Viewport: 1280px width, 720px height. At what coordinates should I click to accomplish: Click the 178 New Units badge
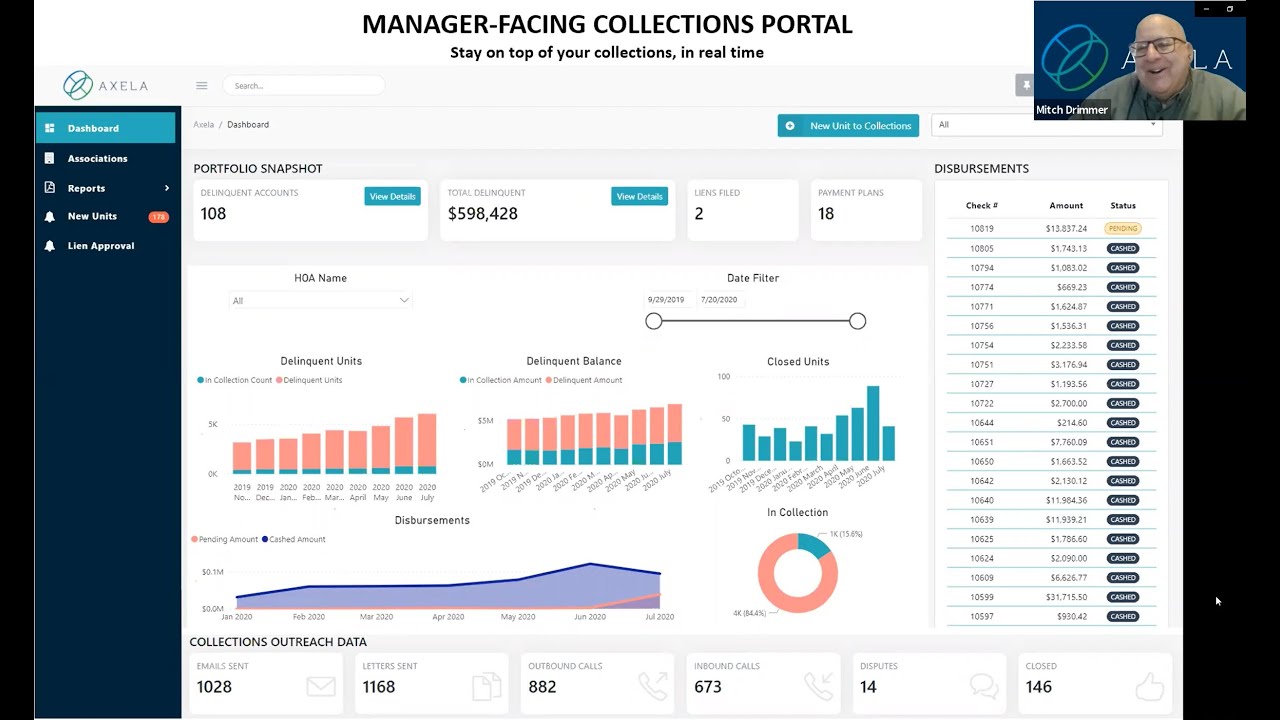[158, 217]
